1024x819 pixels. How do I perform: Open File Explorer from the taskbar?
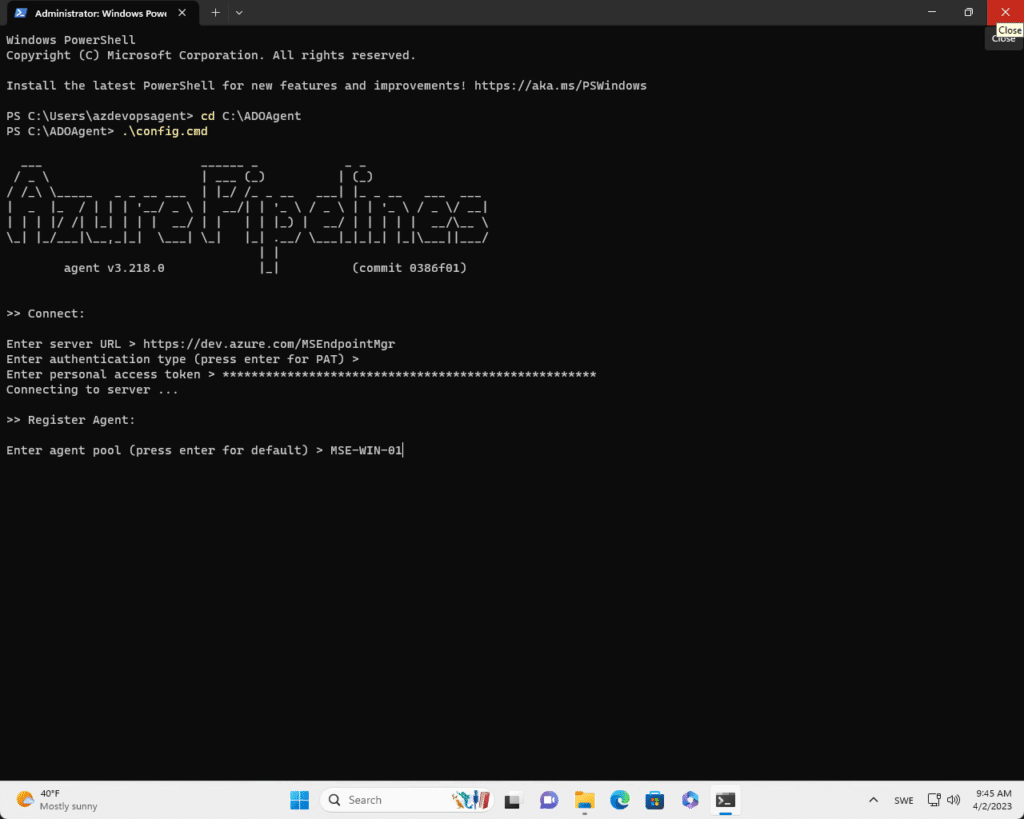[x=584, y=800]
